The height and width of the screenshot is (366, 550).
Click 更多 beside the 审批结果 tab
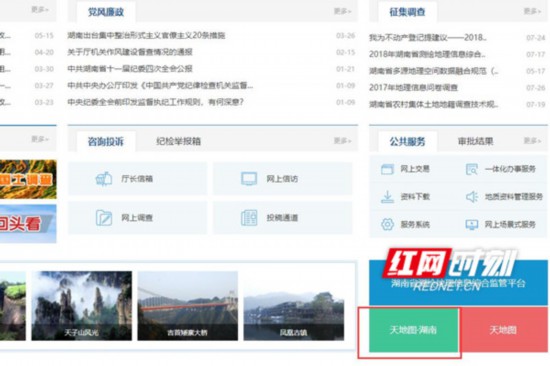click(532, 141)
